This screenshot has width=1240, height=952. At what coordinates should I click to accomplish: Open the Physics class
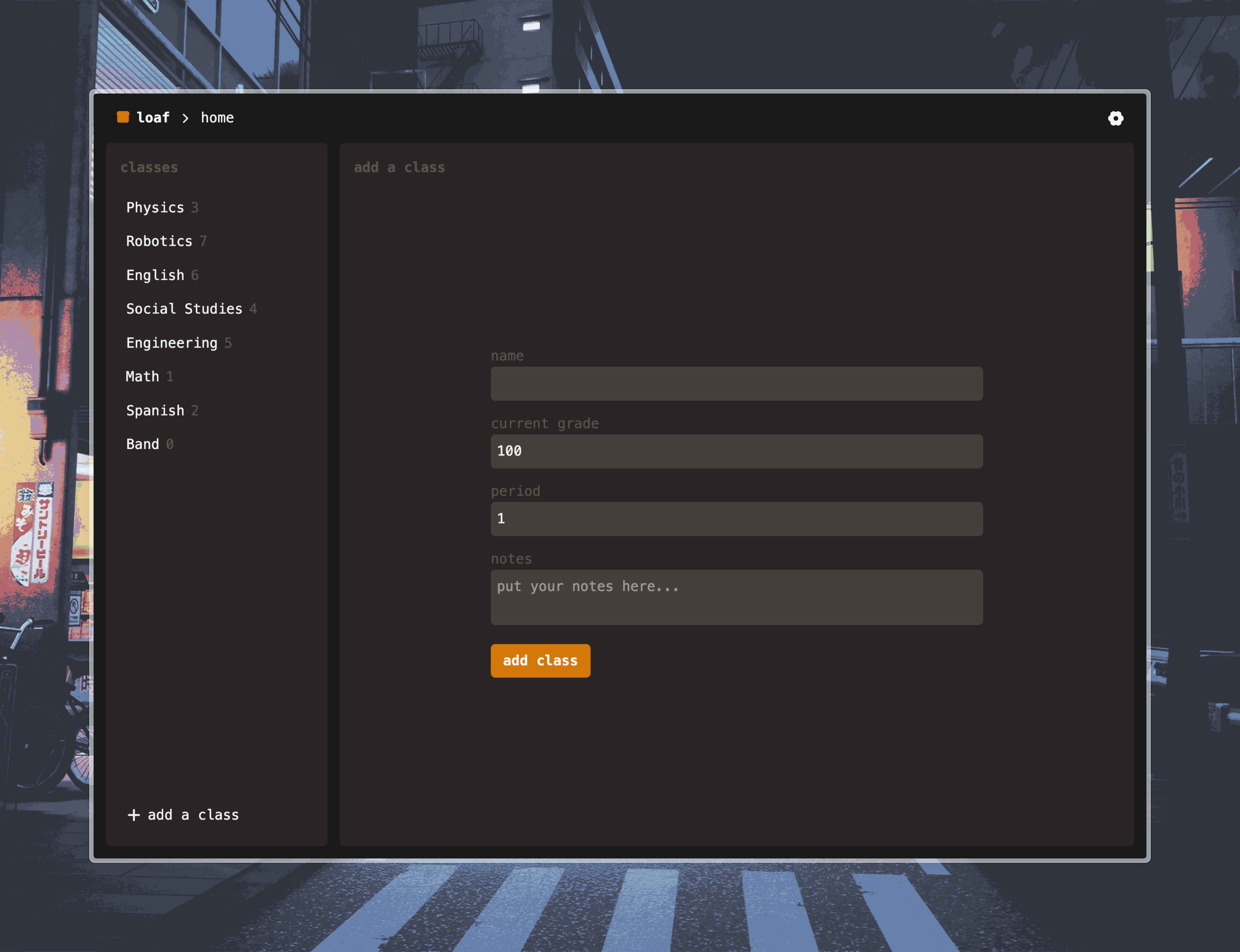click(x=155, y=207)
